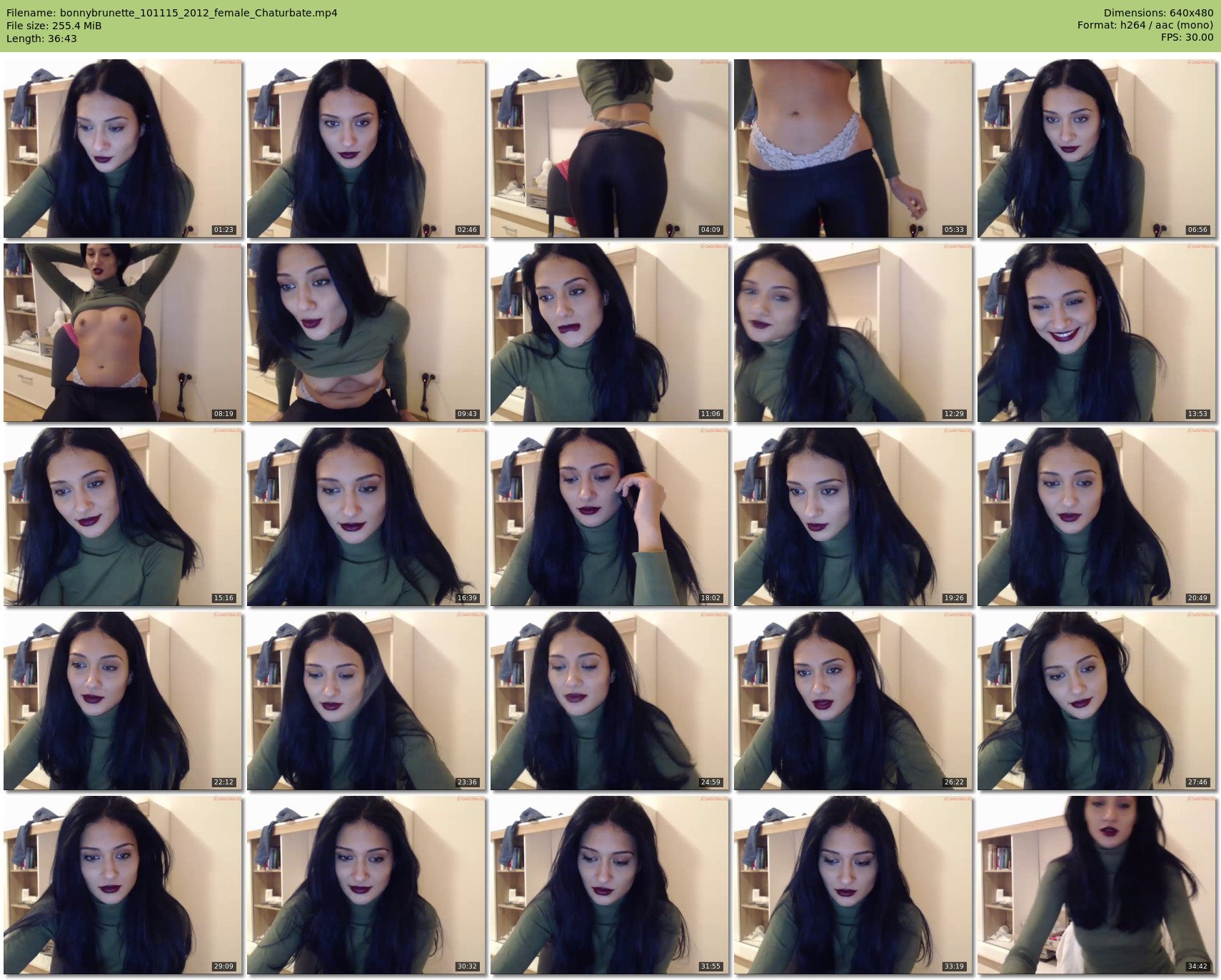
Task: Select the frame stamped 30:32
Action: click(x=366, y=885)
